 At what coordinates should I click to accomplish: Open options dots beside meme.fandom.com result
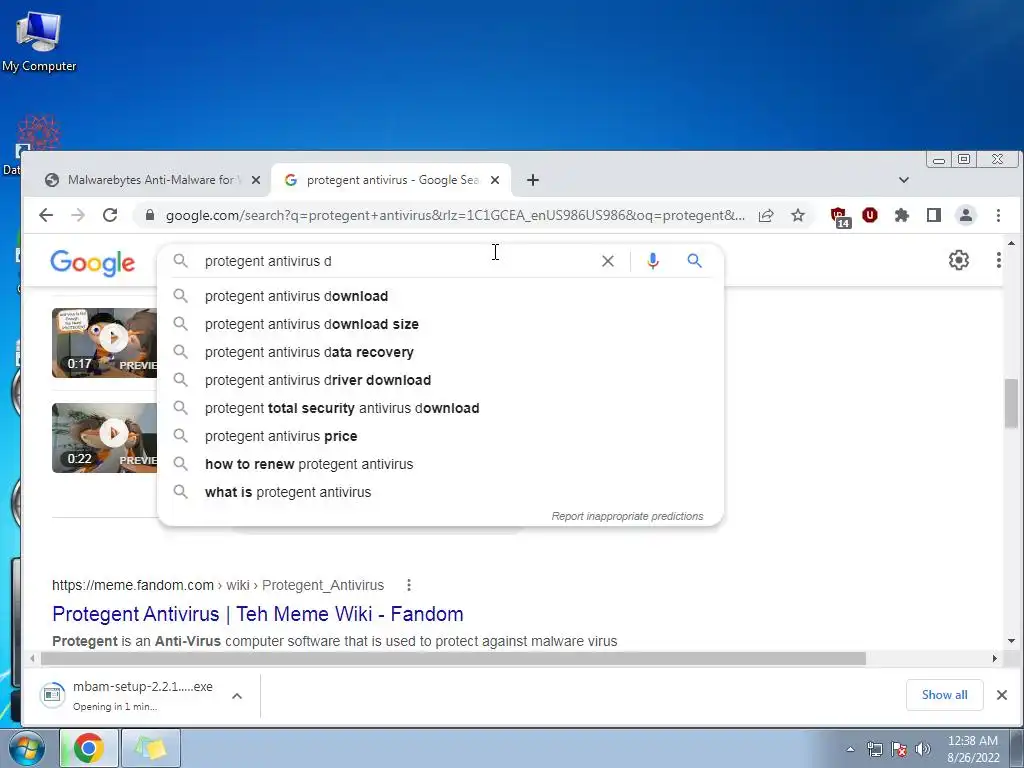coord(409,585)
